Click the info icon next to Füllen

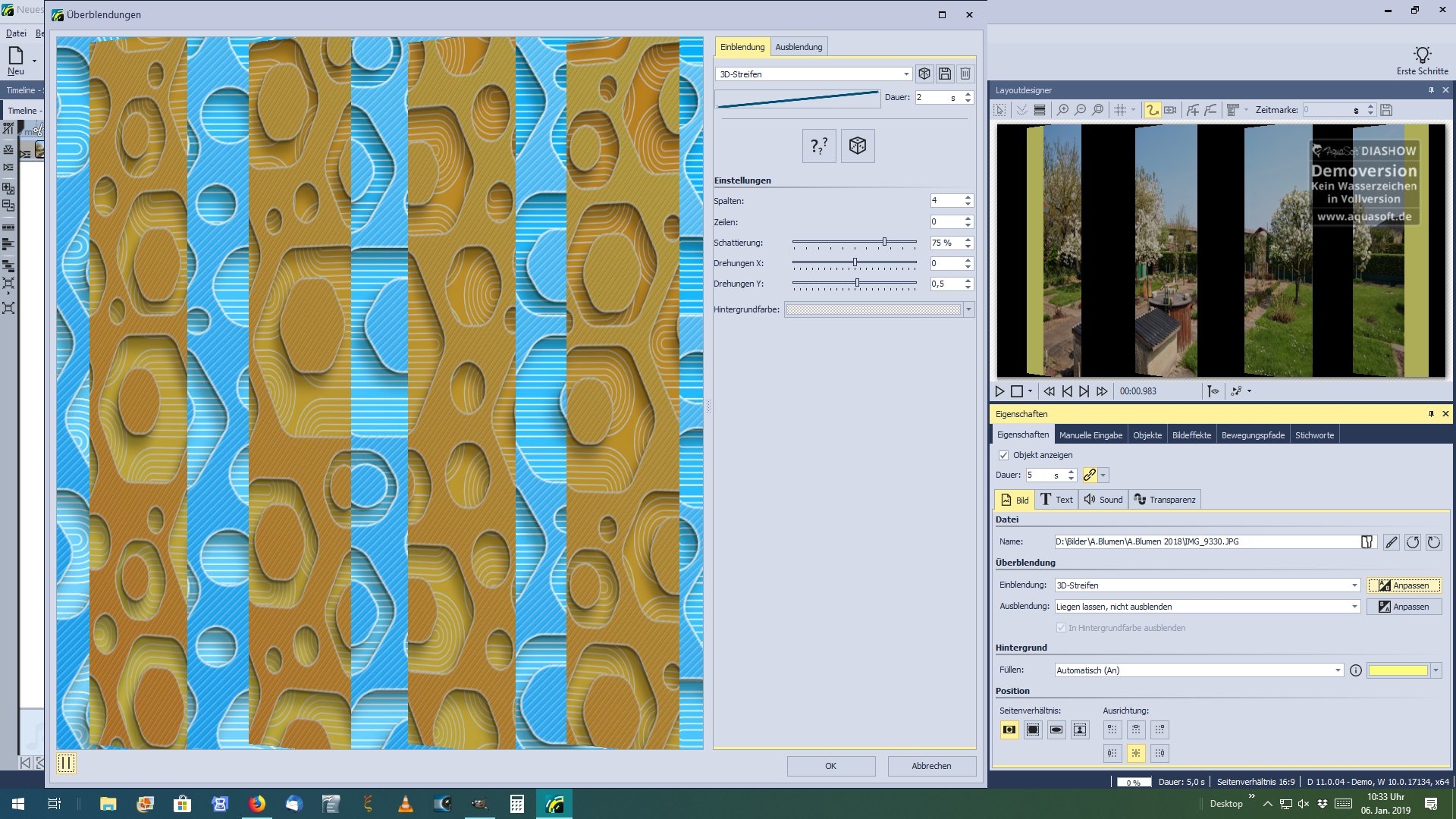(x=1355, y=670)
